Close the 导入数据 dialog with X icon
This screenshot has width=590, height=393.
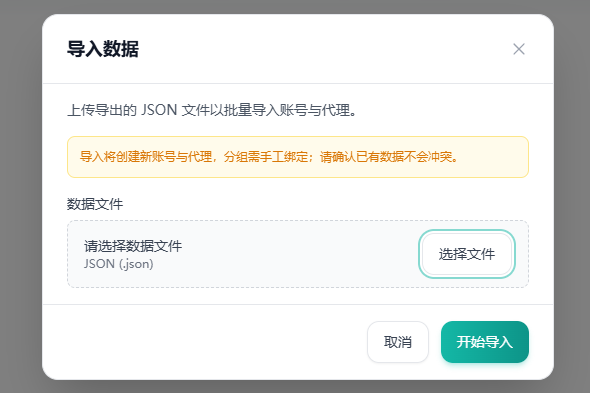pyautogui.click(x=519, y=49)
